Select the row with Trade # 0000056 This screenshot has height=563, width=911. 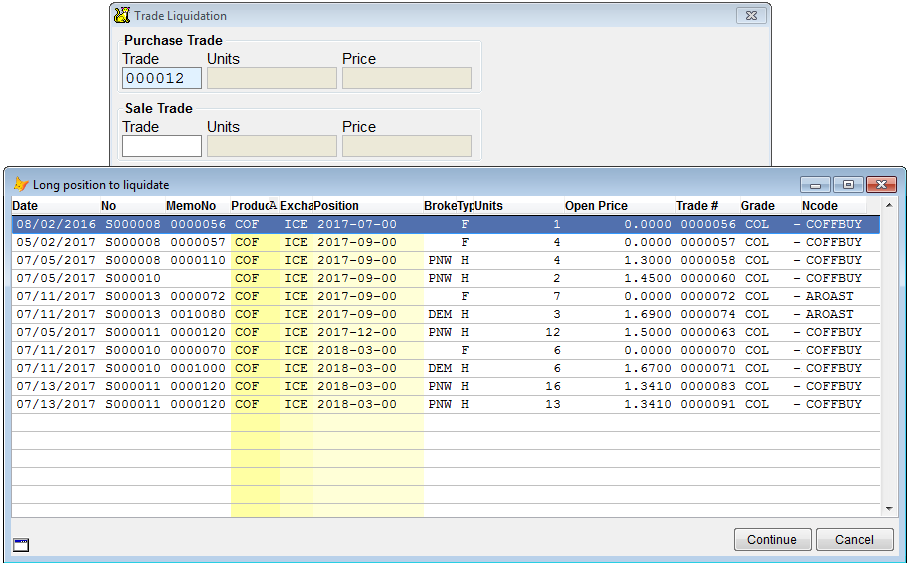coord(446,224)
